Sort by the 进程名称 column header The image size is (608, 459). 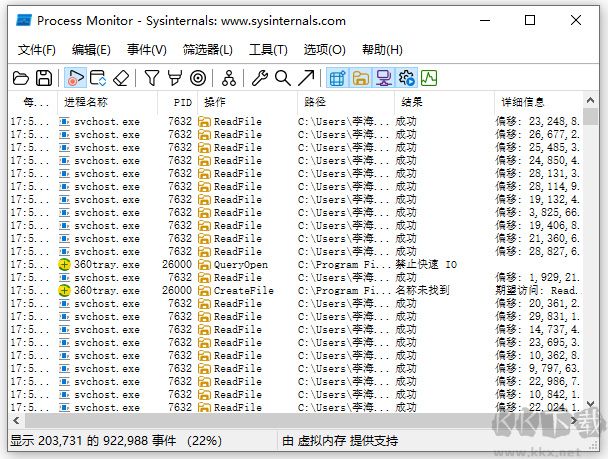click(107, 102)
